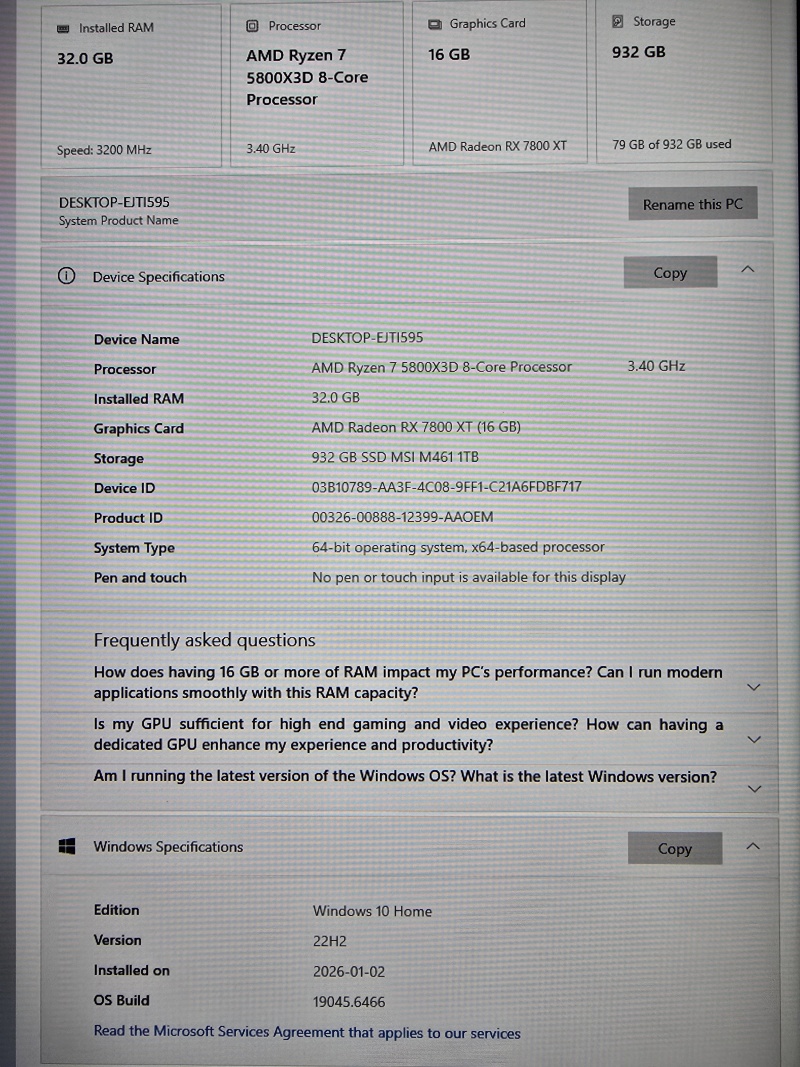This screenshot has width=800, height=1067.
Task: Copy the Device Specifications
Action: tap(670, 273)
